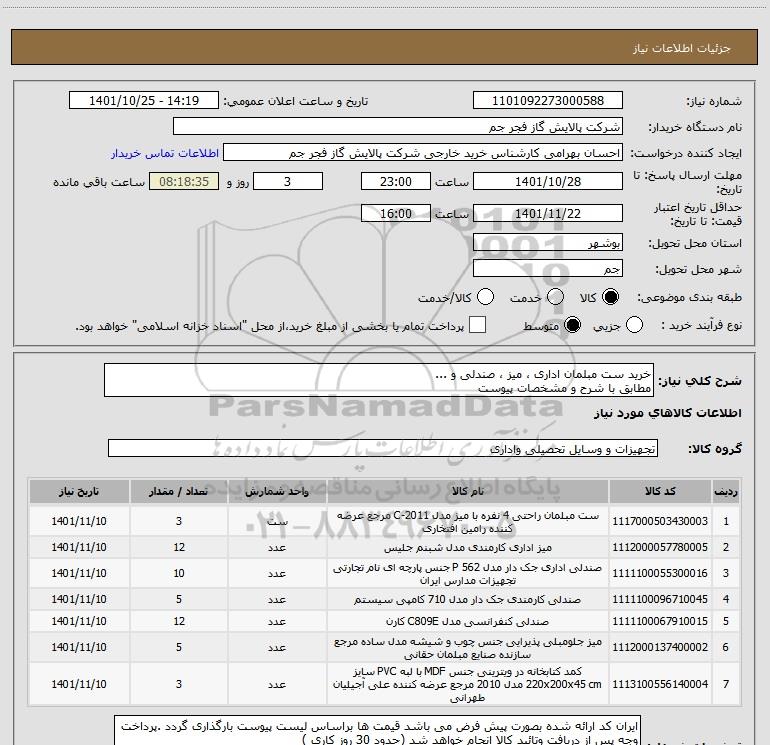Click the price validity time 16:00

coord(396,214)
